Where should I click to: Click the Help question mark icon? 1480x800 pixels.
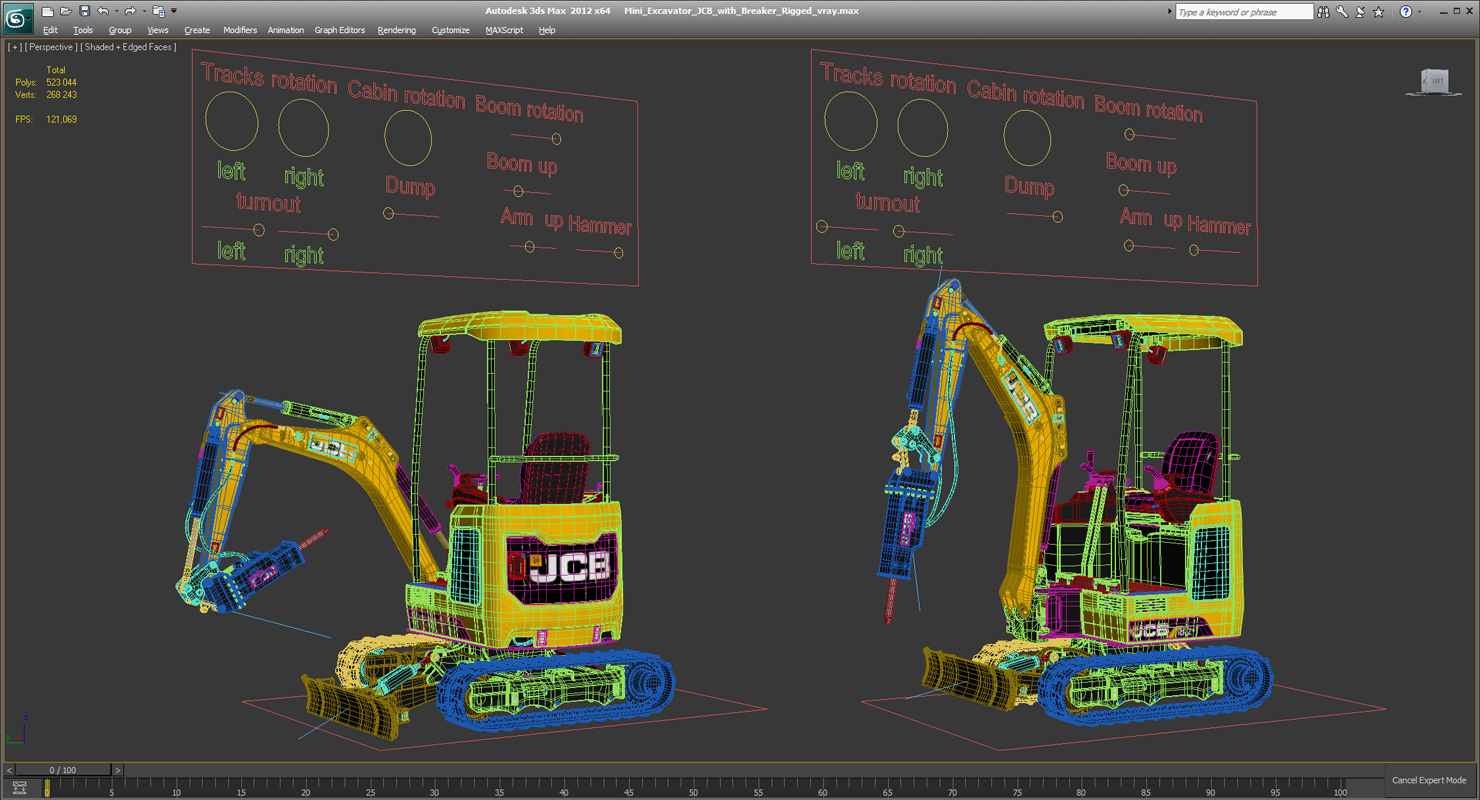pyautogui.click(x=1405, y=12)
